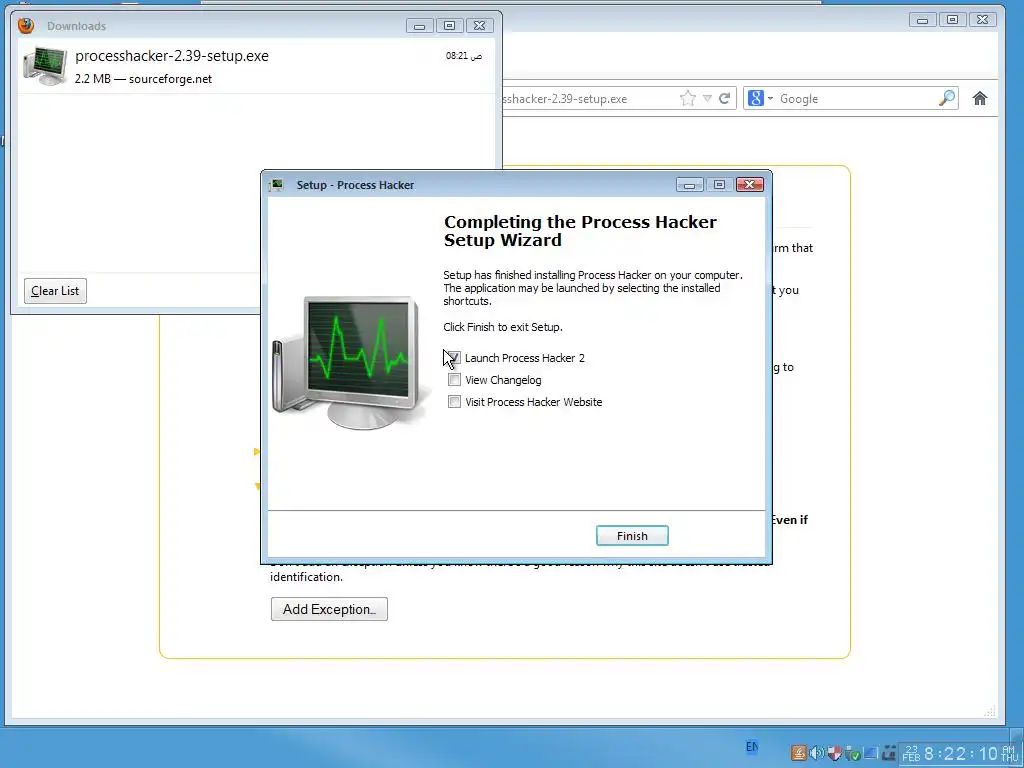Click the browser address bar URL

565,99
